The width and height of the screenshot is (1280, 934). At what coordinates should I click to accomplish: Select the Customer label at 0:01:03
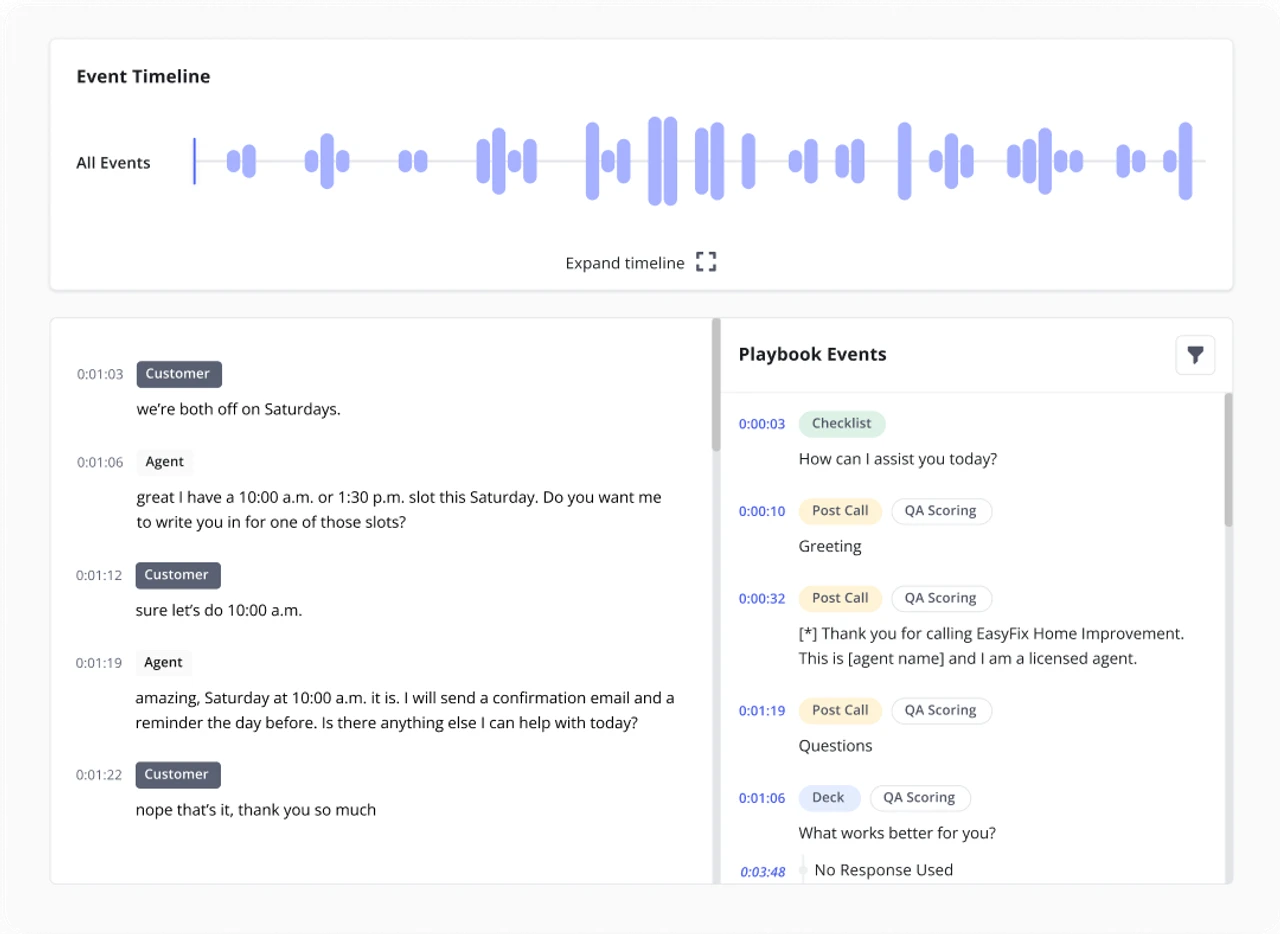click(178, 374)
